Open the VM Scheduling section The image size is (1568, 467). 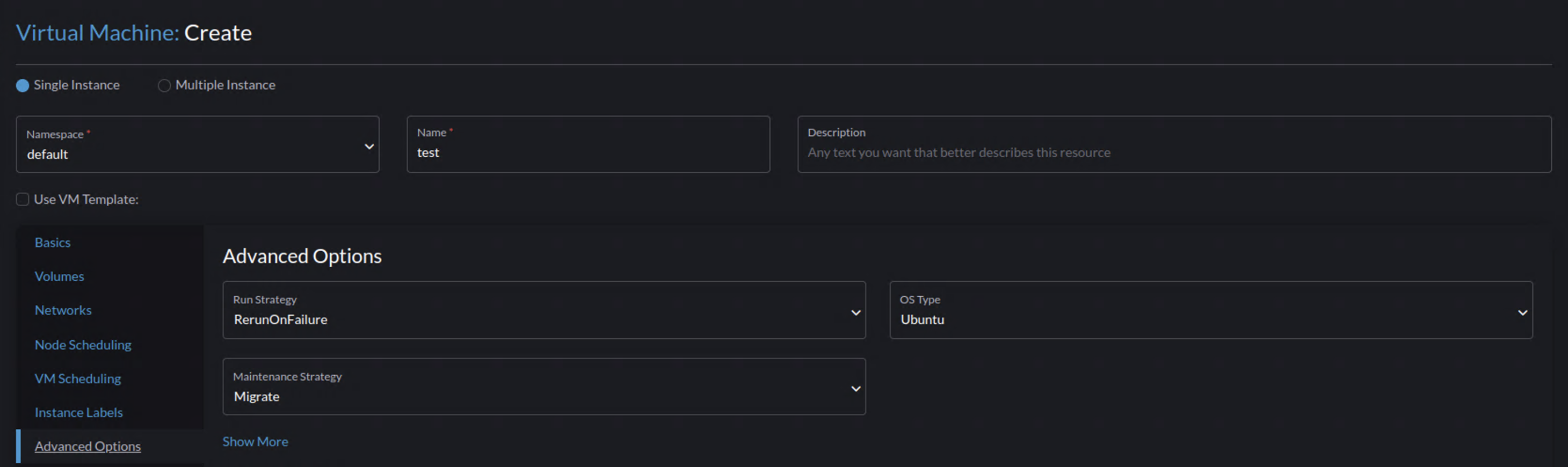pos(77,378)
